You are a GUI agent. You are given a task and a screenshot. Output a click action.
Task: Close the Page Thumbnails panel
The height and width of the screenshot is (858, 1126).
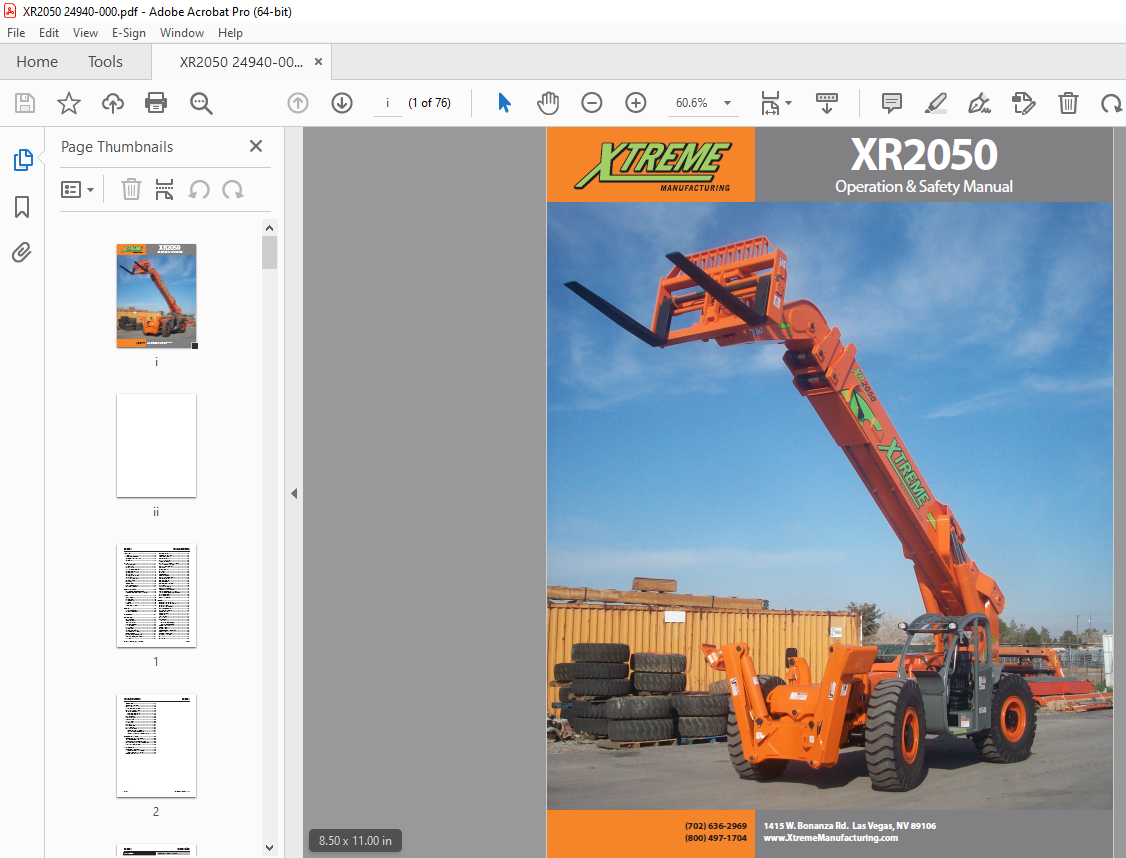[256, 146]
